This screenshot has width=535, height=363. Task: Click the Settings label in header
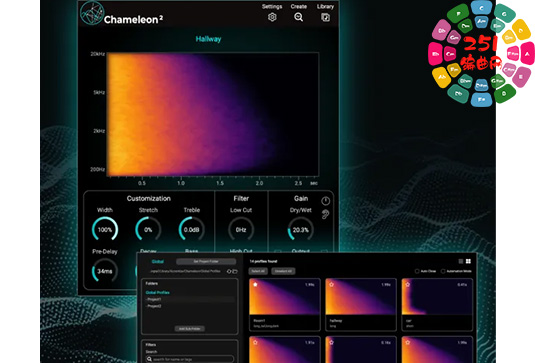[x=272, y=6]
